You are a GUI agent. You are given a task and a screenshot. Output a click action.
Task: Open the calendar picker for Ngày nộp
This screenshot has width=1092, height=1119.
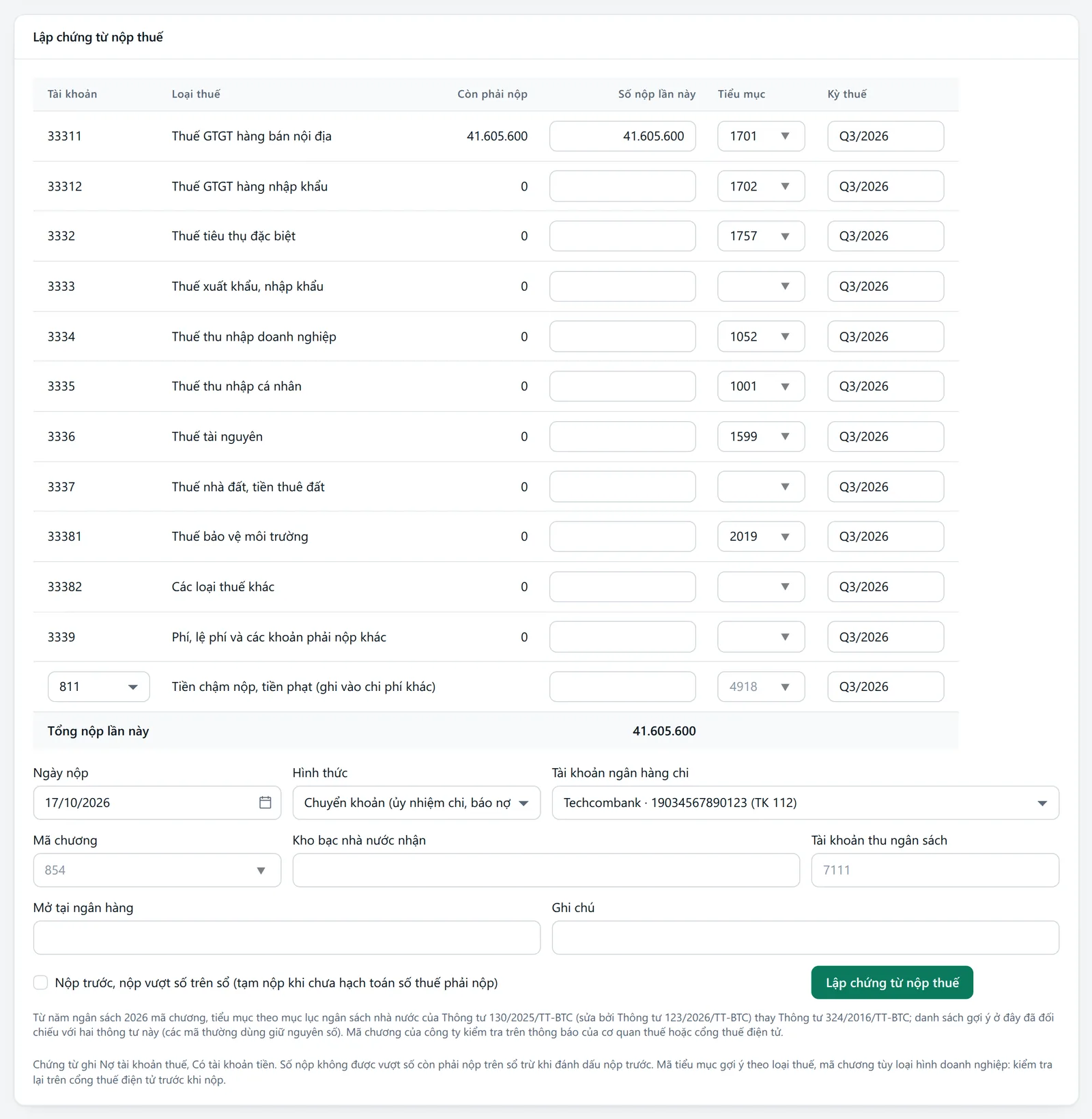[x=265, y=803]
